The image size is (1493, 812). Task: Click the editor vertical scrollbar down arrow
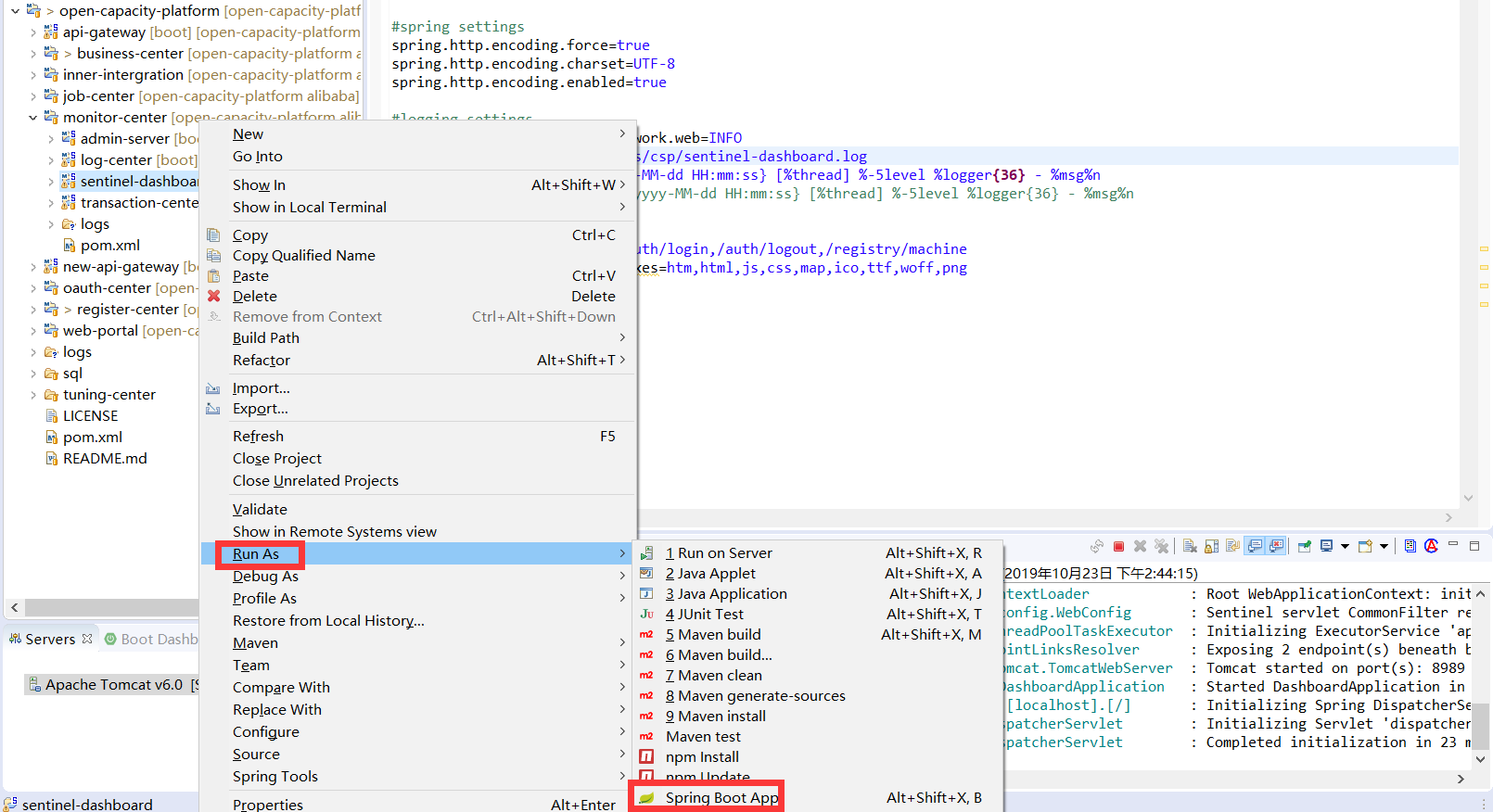point(1468,498)
